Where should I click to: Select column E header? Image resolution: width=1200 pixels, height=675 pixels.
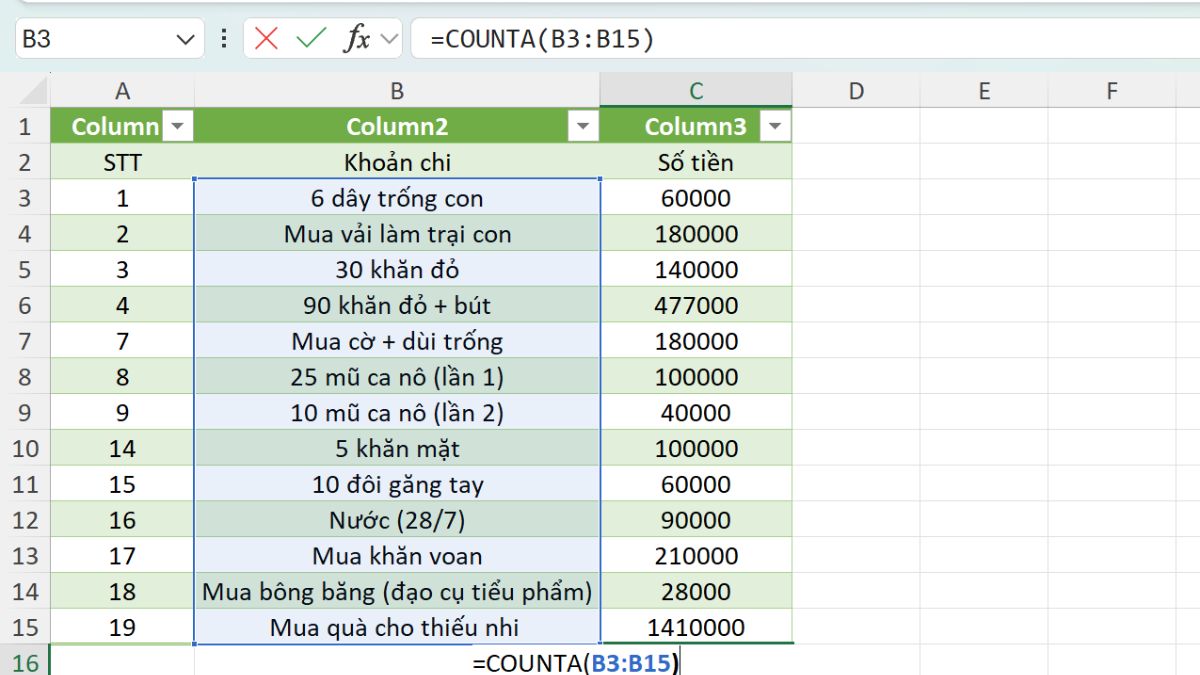(x=984, y=91)
